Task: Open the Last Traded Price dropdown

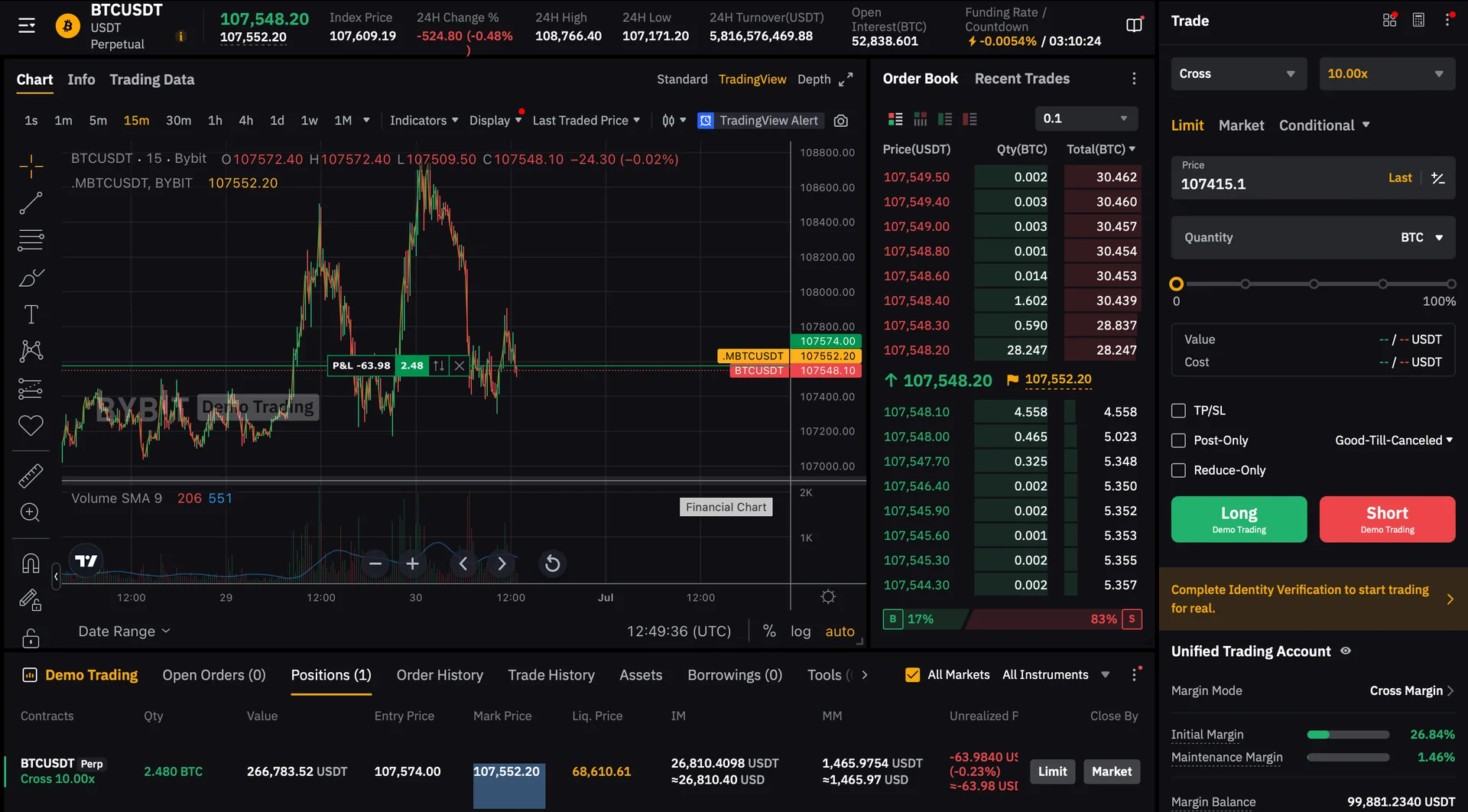Action: 586,121
